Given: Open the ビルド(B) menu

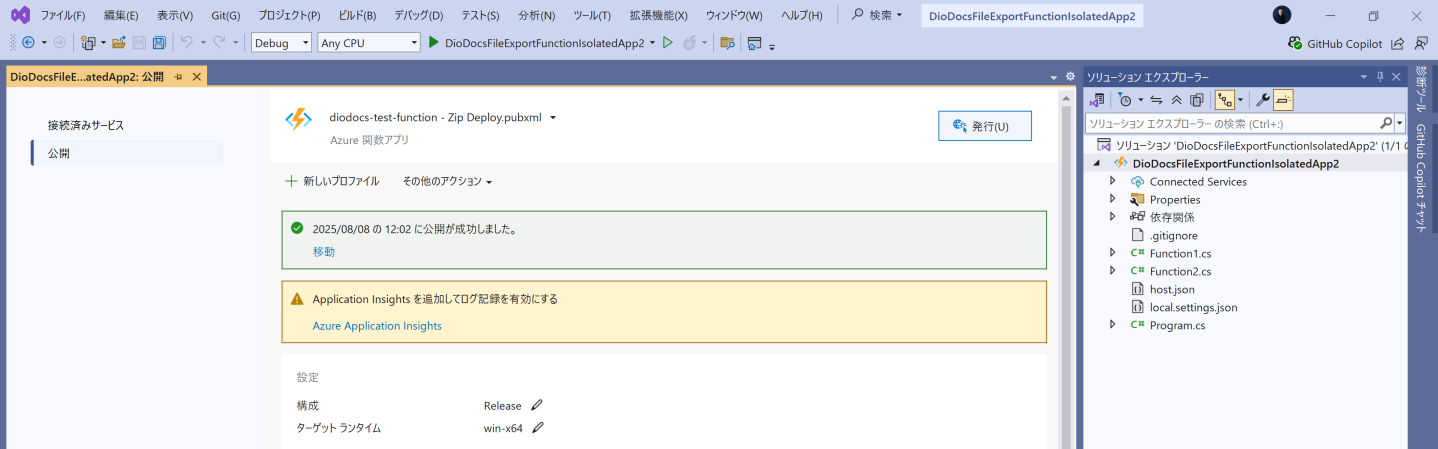Looking at the screenshot, I should [357, 15].
